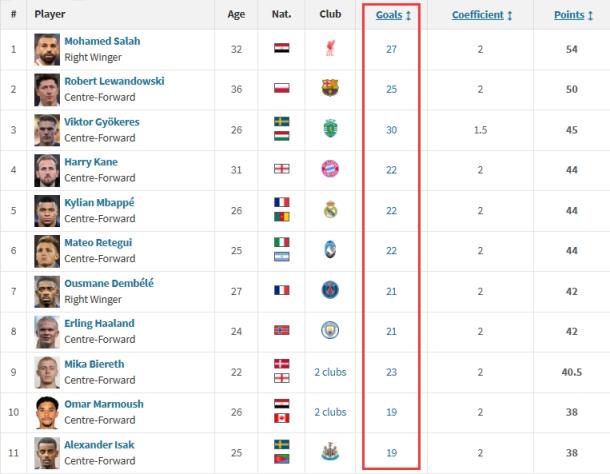The image size is (610, 474).
Task: Click the Liverpool club crest icon
Action: [x=330, y=49]
